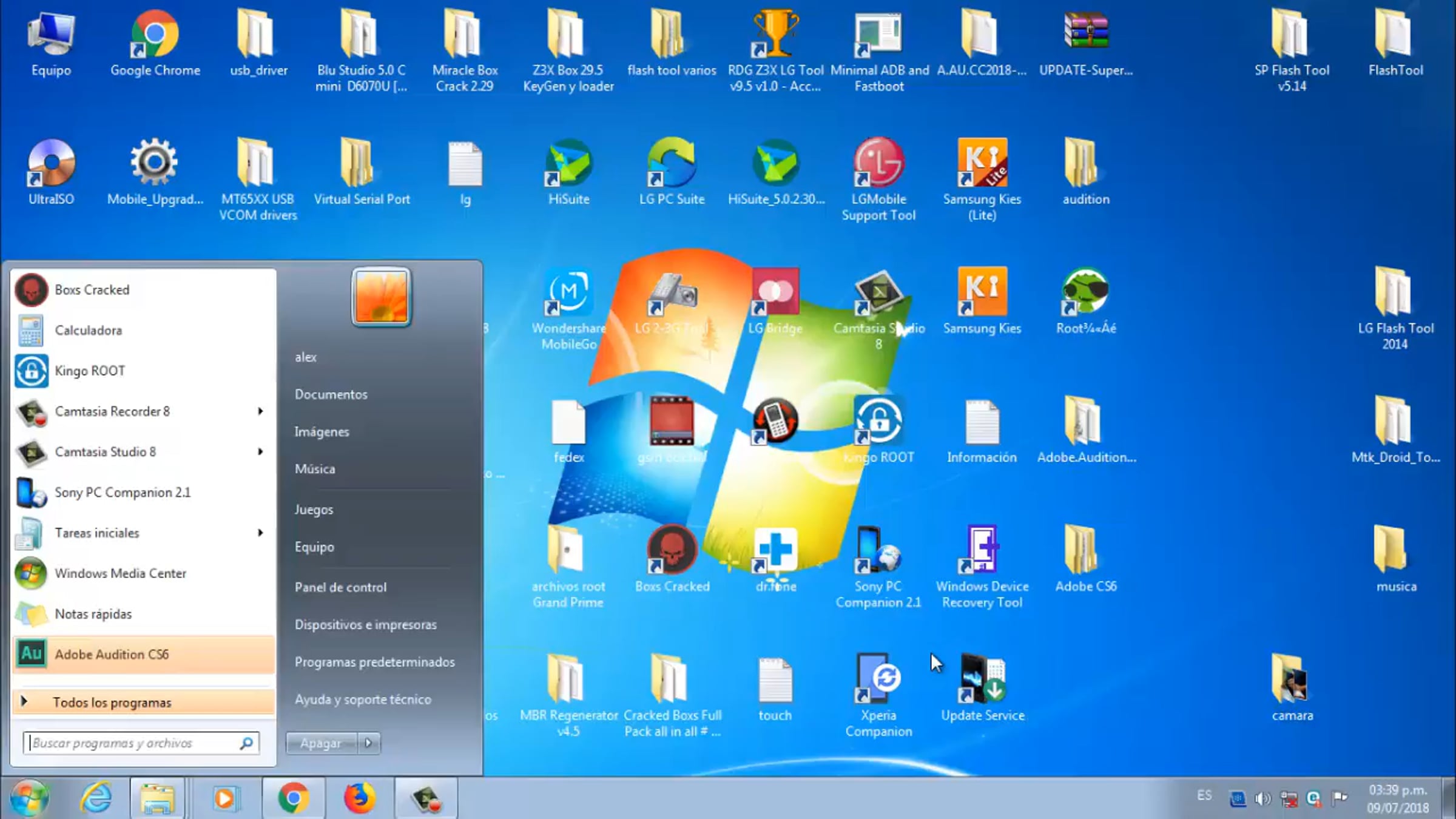Viewport: 1456px width, 819px height.
Task: Expand the Tareas iniciales submenu arrow
Action: pyautogui.click(x=260, y=533)
